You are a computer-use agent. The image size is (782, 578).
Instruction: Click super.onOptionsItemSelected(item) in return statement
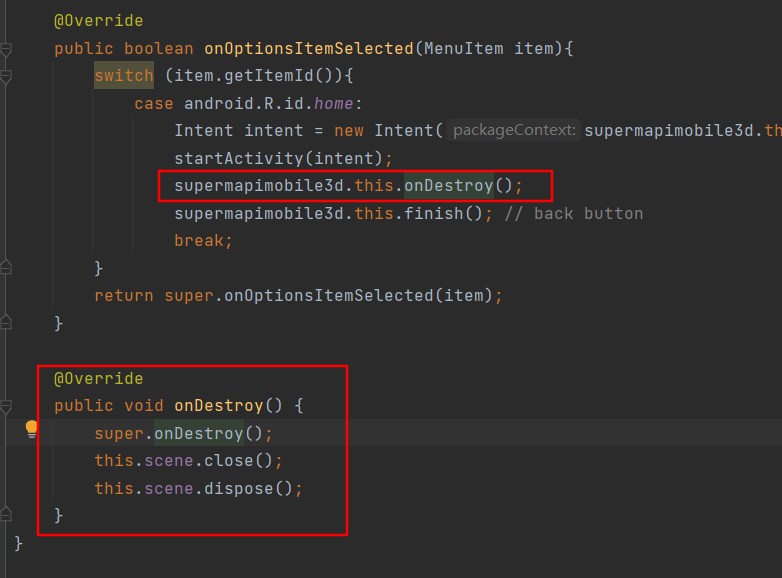tap(328, 295)
